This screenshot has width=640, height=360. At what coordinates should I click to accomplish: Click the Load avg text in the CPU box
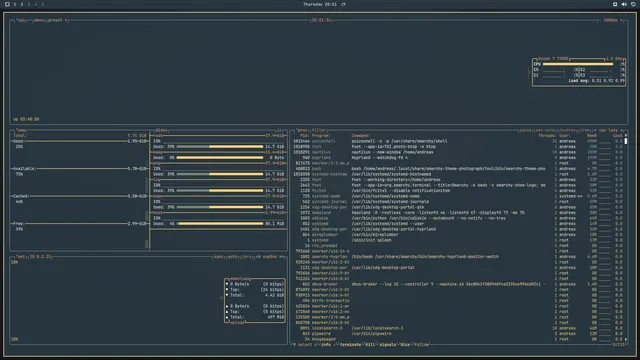597,80
